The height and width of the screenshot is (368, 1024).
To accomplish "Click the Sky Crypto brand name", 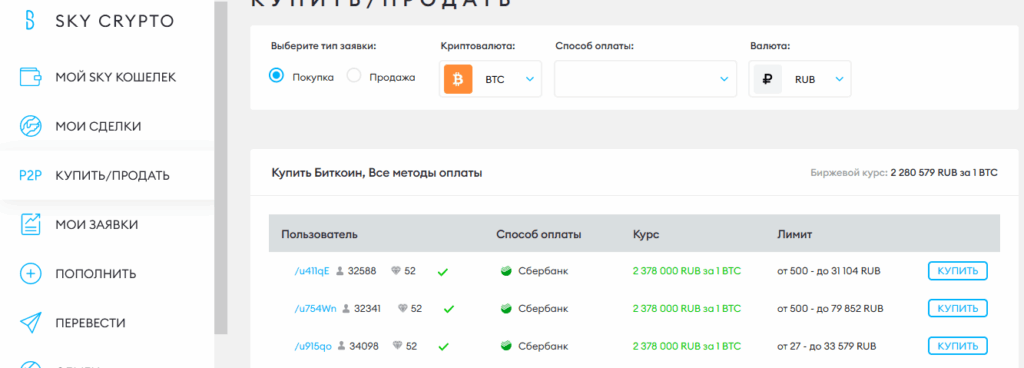I will click(x=115, y=21).
